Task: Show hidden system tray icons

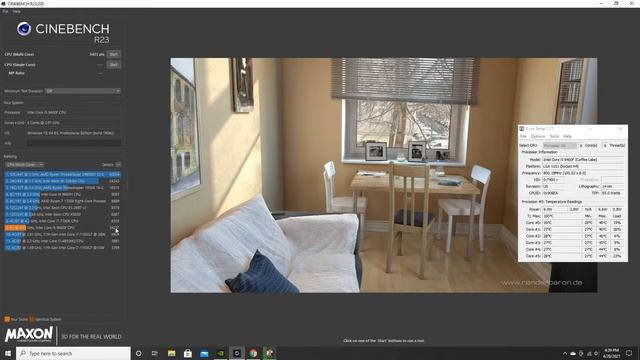Action: [x=565, y=353]
